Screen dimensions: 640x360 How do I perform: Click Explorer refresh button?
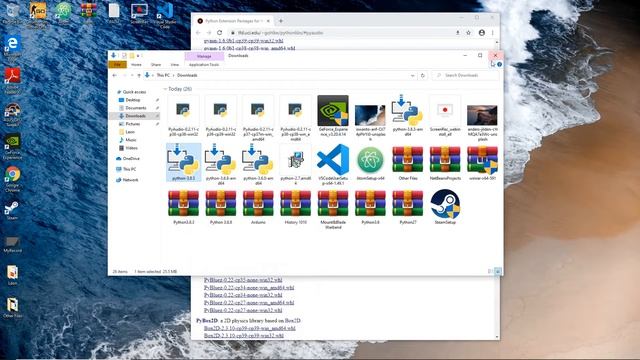(x=422, y=76)
